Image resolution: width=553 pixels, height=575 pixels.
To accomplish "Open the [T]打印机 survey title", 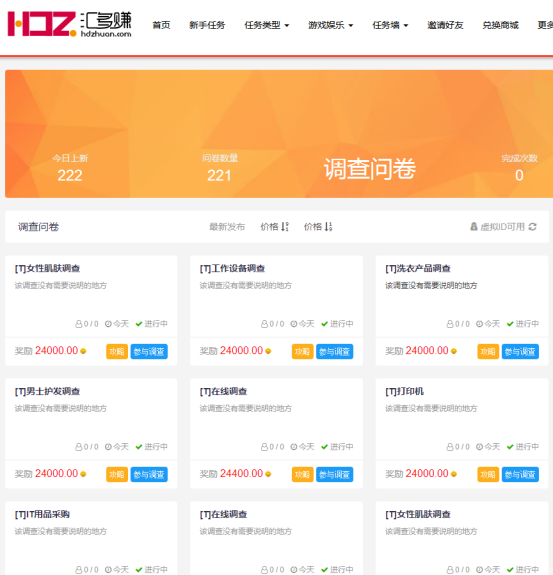I will point(404,391).
